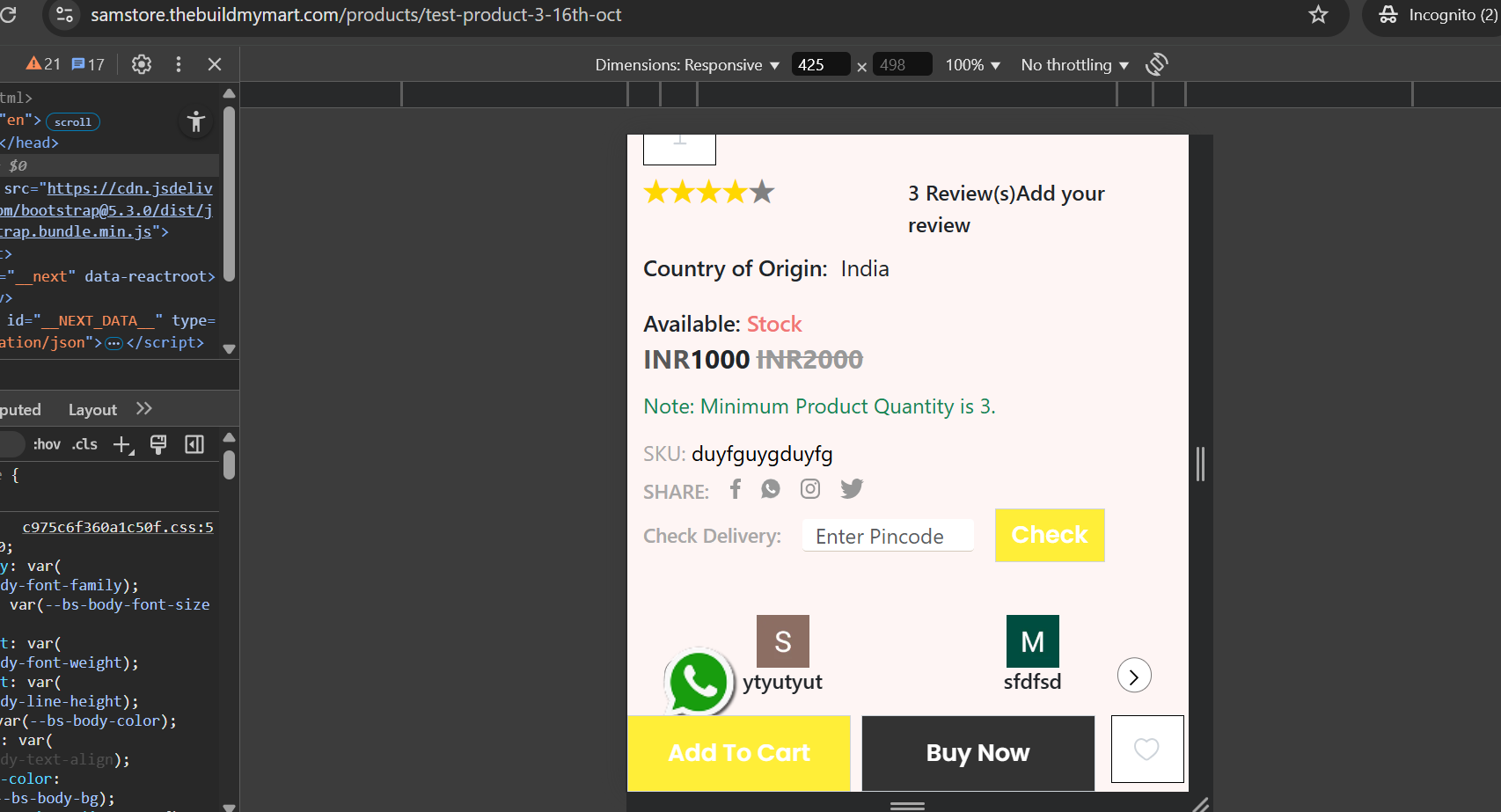Open the Dimensions: Responsive dropdown
The image size is (1501, 812).
click(687, 65)
